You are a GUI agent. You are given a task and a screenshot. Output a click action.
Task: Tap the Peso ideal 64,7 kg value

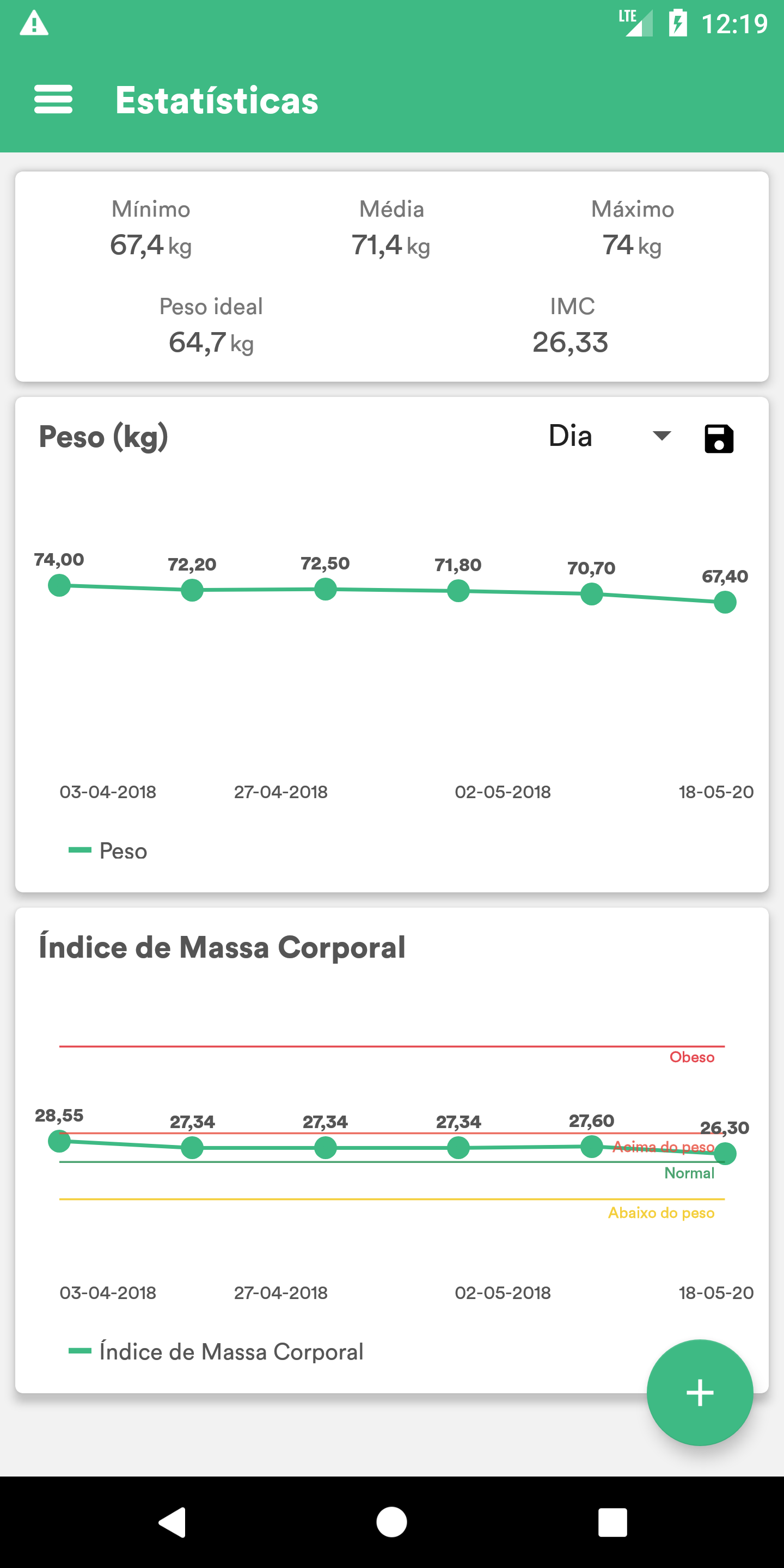(x=211, y=342)
